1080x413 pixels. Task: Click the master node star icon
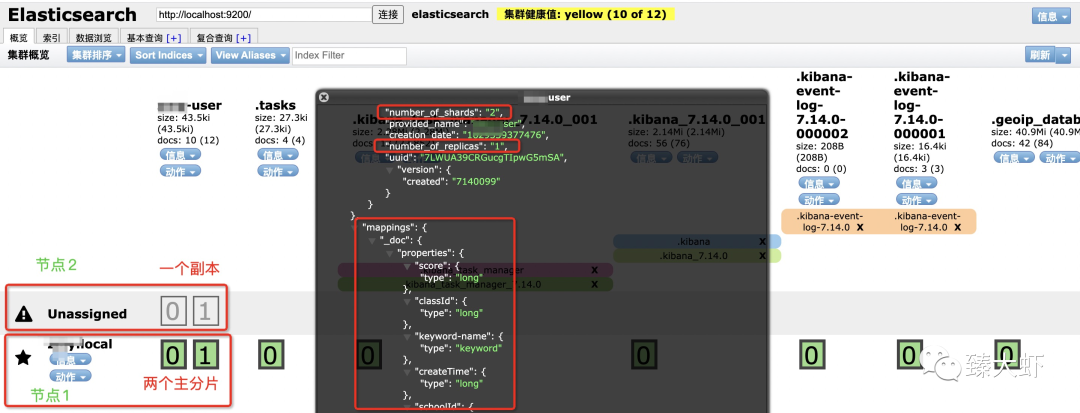point(23,357)
